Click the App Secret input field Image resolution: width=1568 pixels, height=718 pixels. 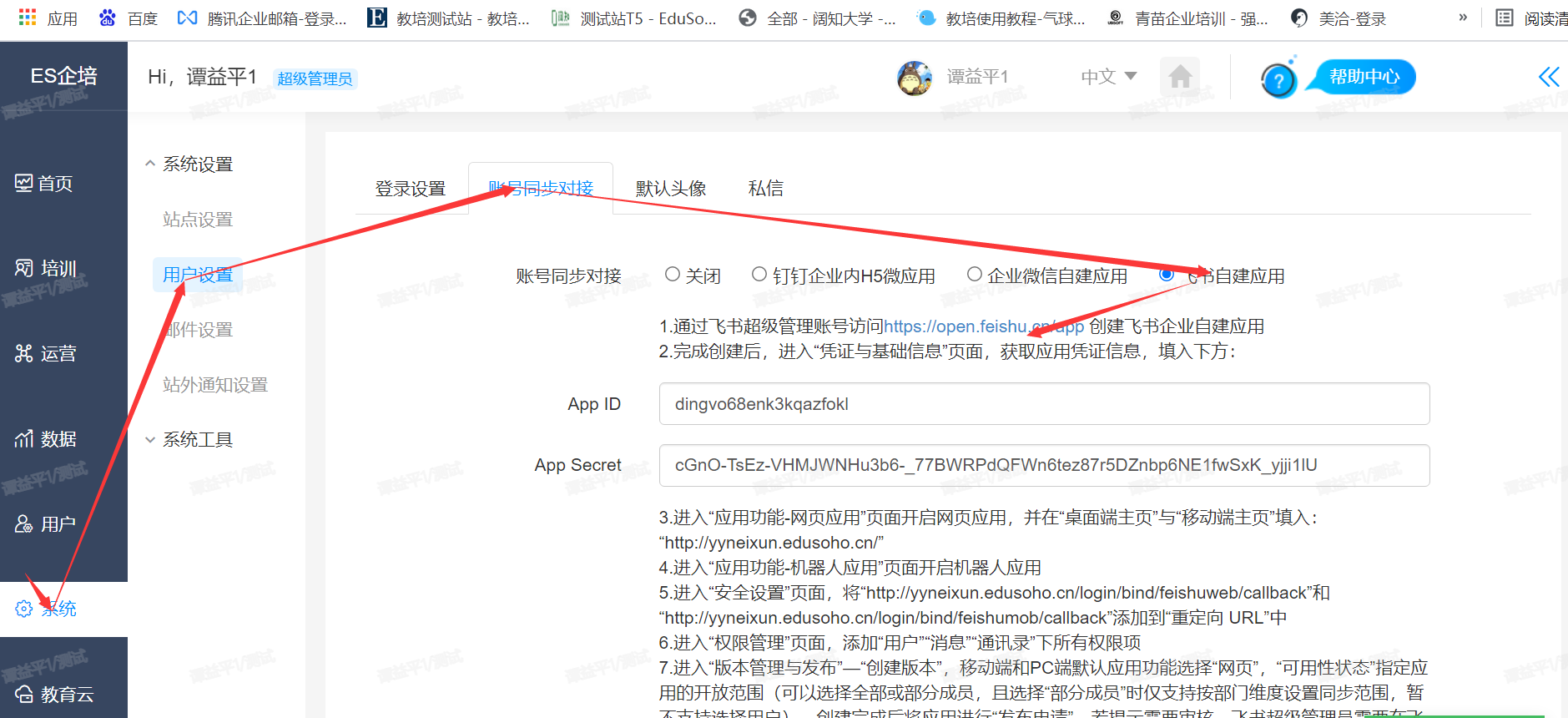tap(1043, 465)
